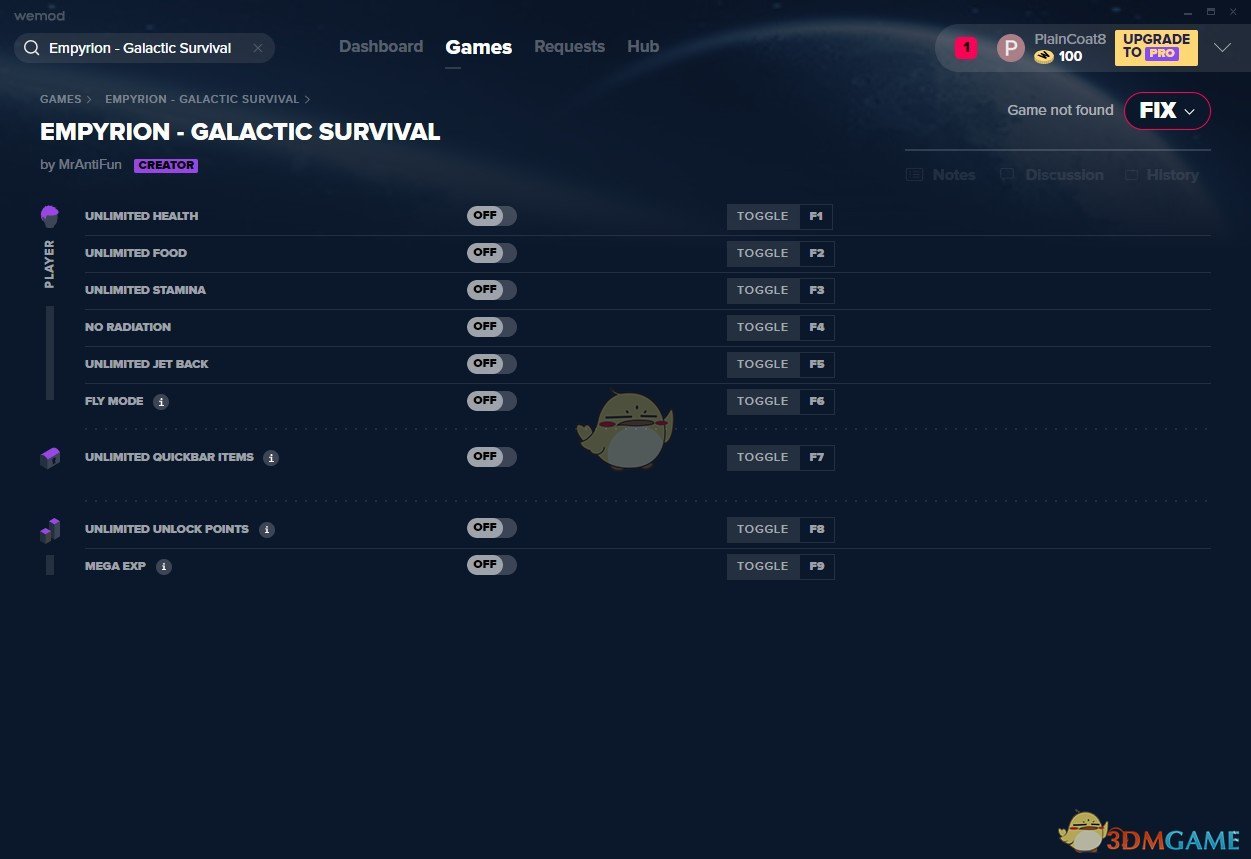This screenshot has height=859, width=1251.
Task: Switch to the Discussion tab
Action: (x=1051, y=175)
